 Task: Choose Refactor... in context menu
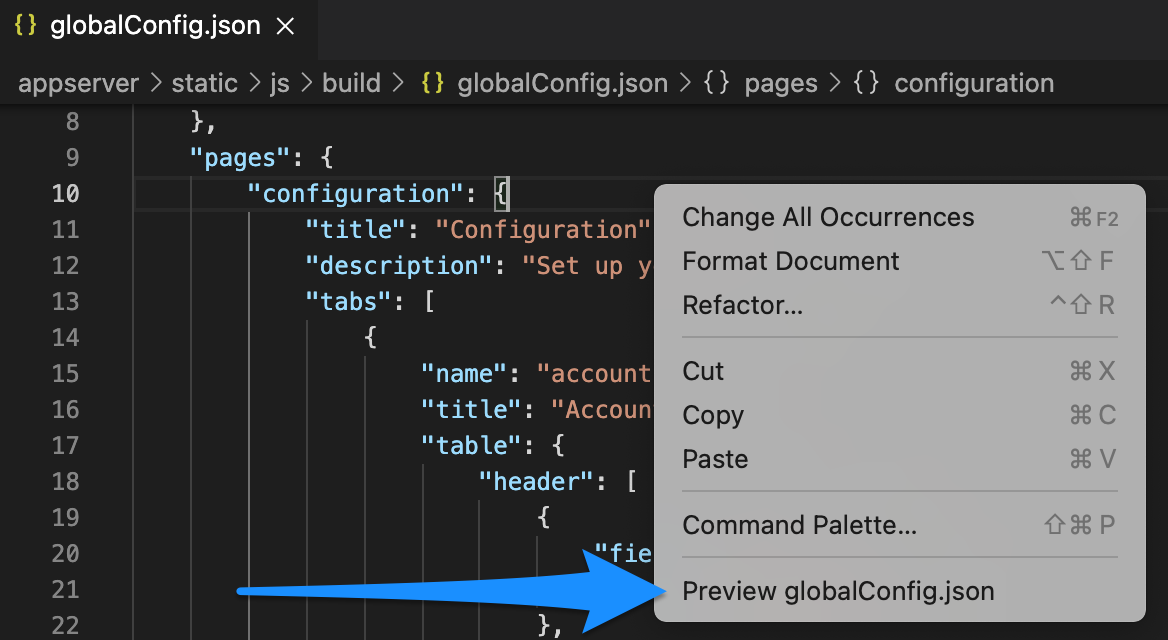[900, 305]
